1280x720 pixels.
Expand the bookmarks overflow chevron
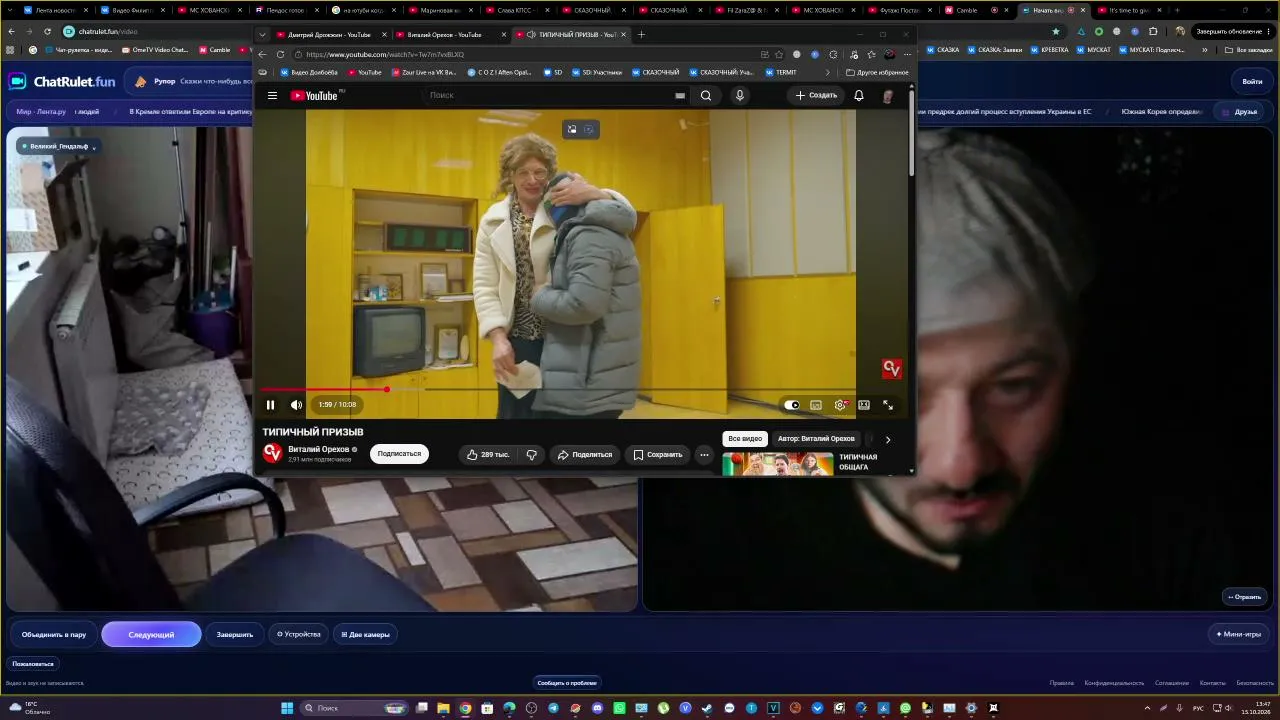pos(827,72)
